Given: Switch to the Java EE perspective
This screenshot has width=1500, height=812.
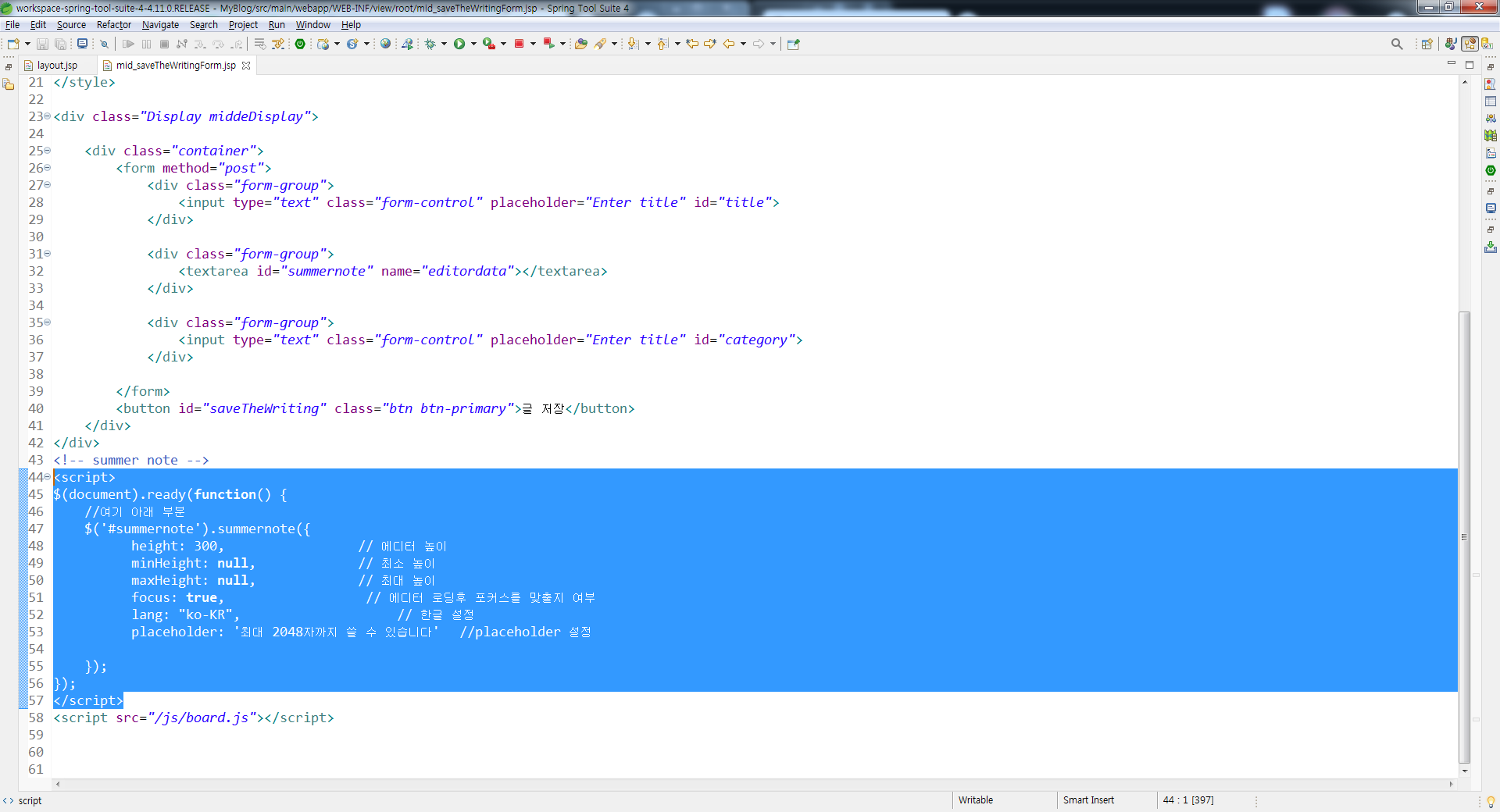Looking at the screenshot, I should coord(1451,44).
